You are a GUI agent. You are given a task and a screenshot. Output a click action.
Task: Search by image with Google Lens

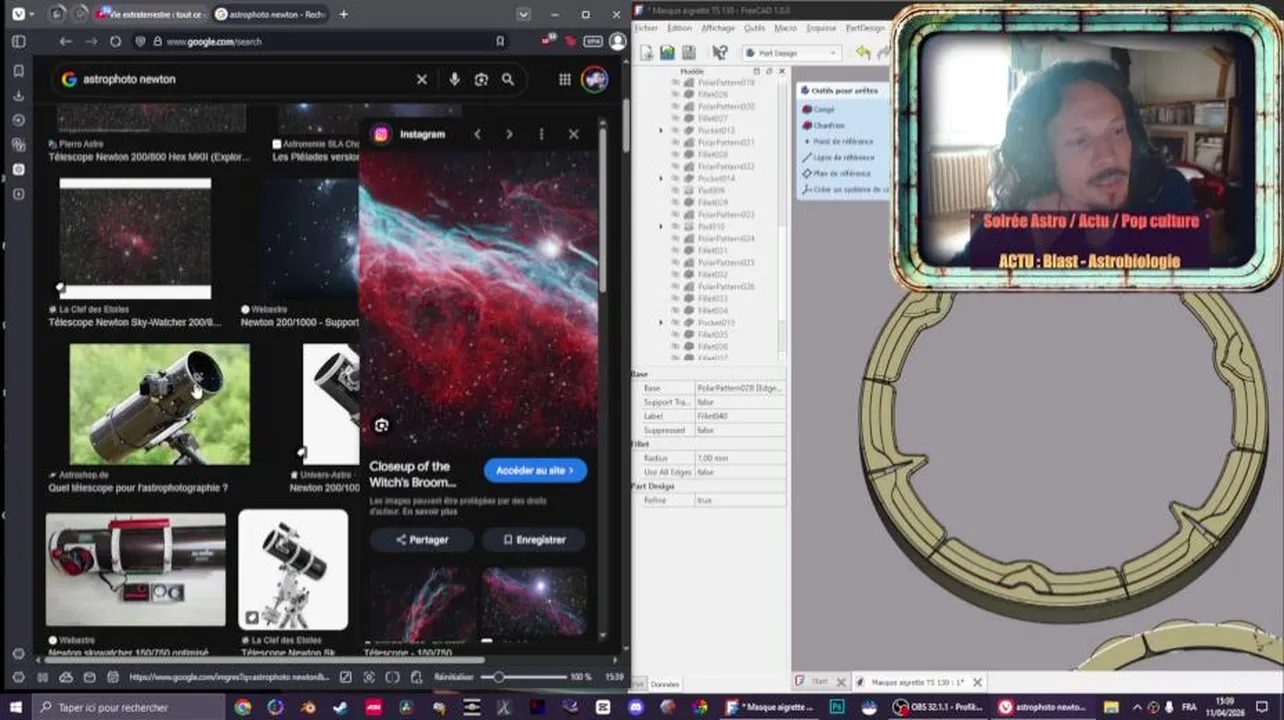[x=481, y=79]
